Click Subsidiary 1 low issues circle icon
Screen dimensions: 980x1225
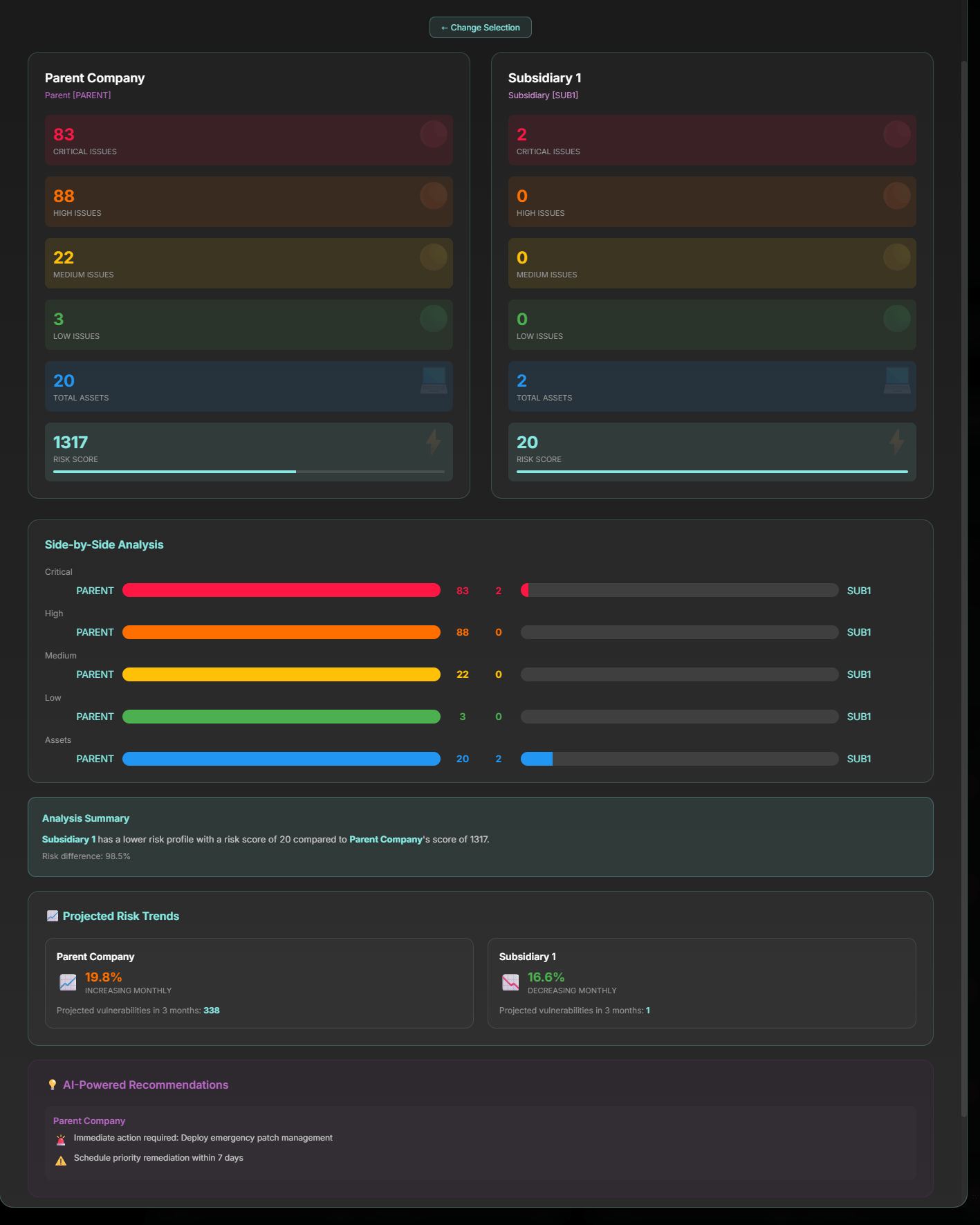tap(897, 319)
